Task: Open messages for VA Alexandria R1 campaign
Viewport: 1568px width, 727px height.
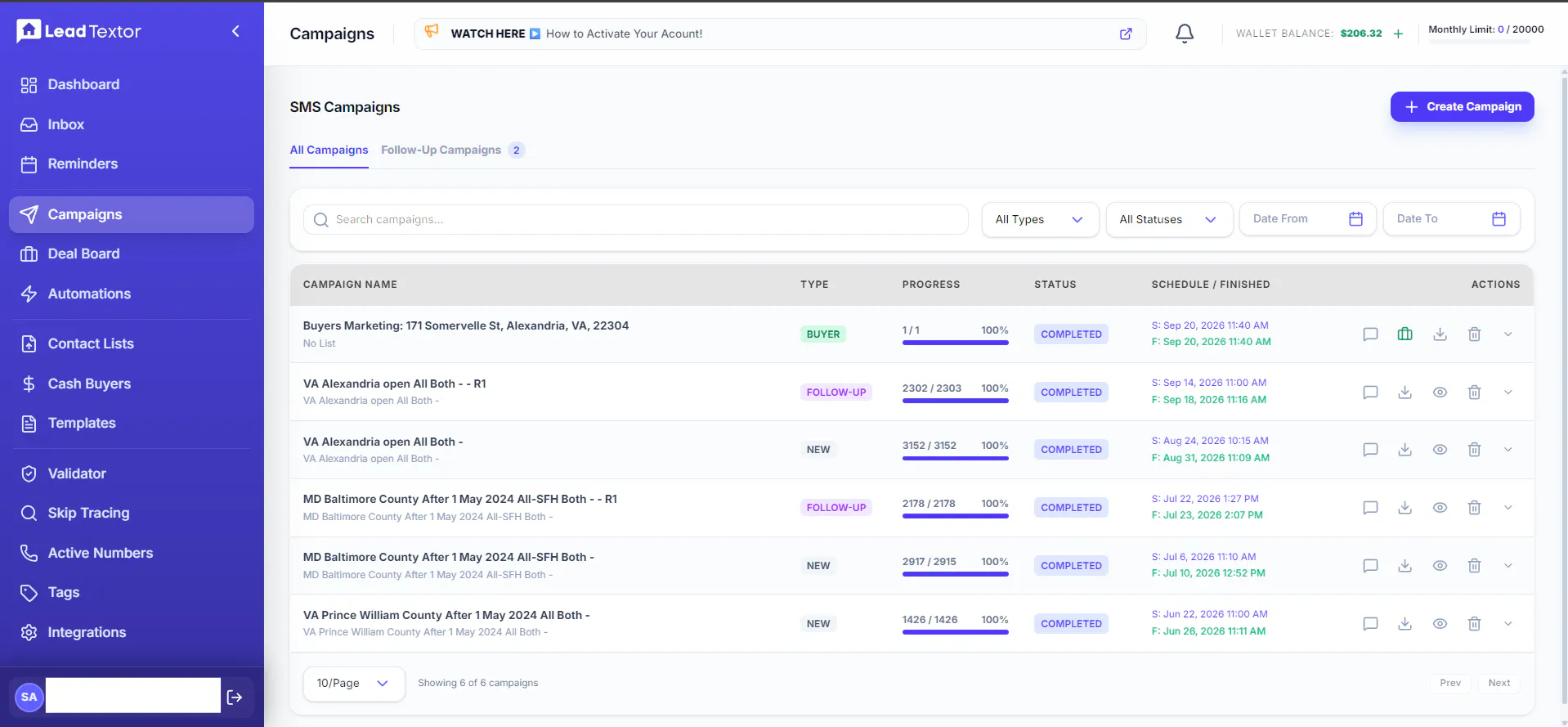Action: [1370, 393]
